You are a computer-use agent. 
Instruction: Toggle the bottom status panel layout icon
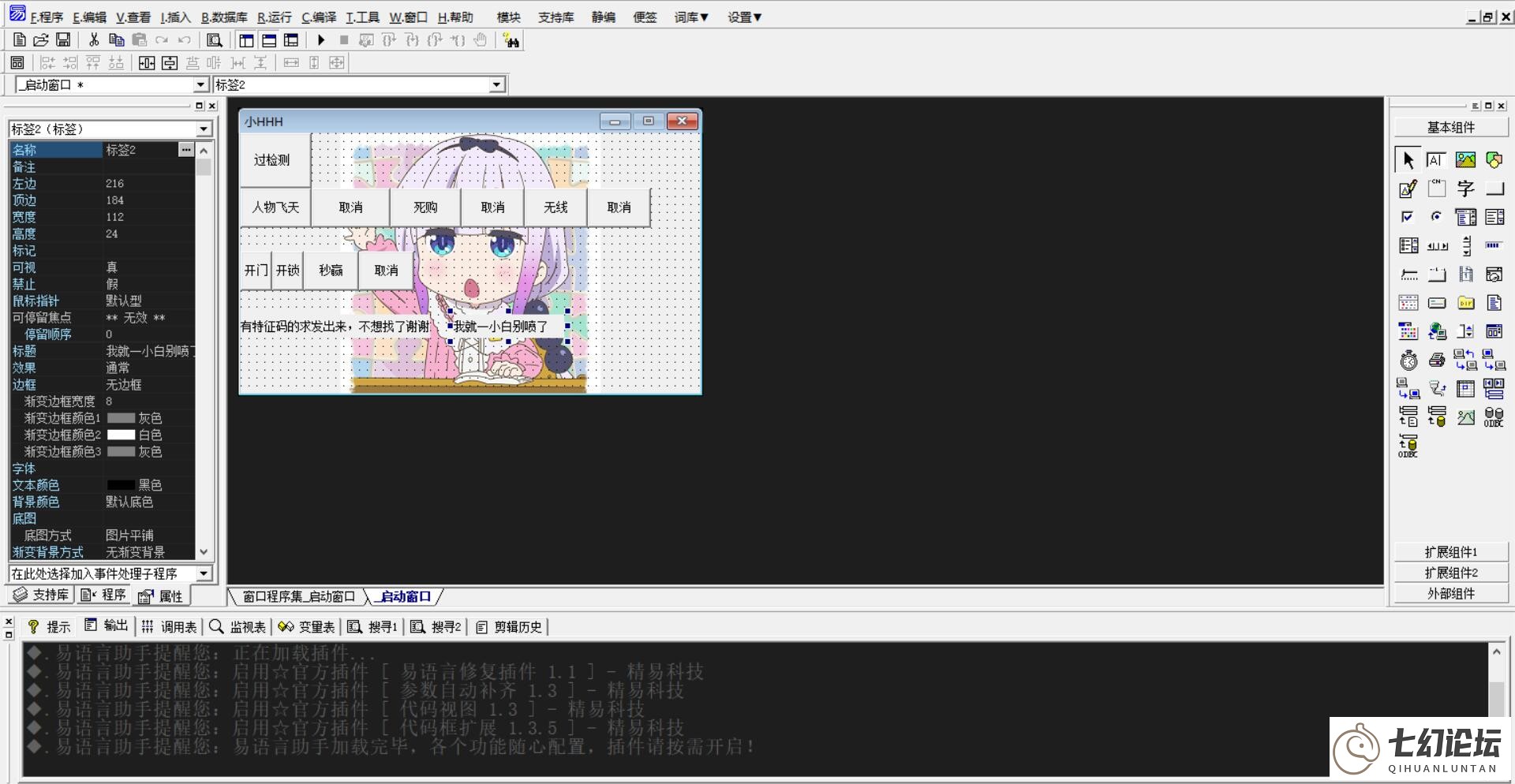pyautogui.click(x=269, y=39)
